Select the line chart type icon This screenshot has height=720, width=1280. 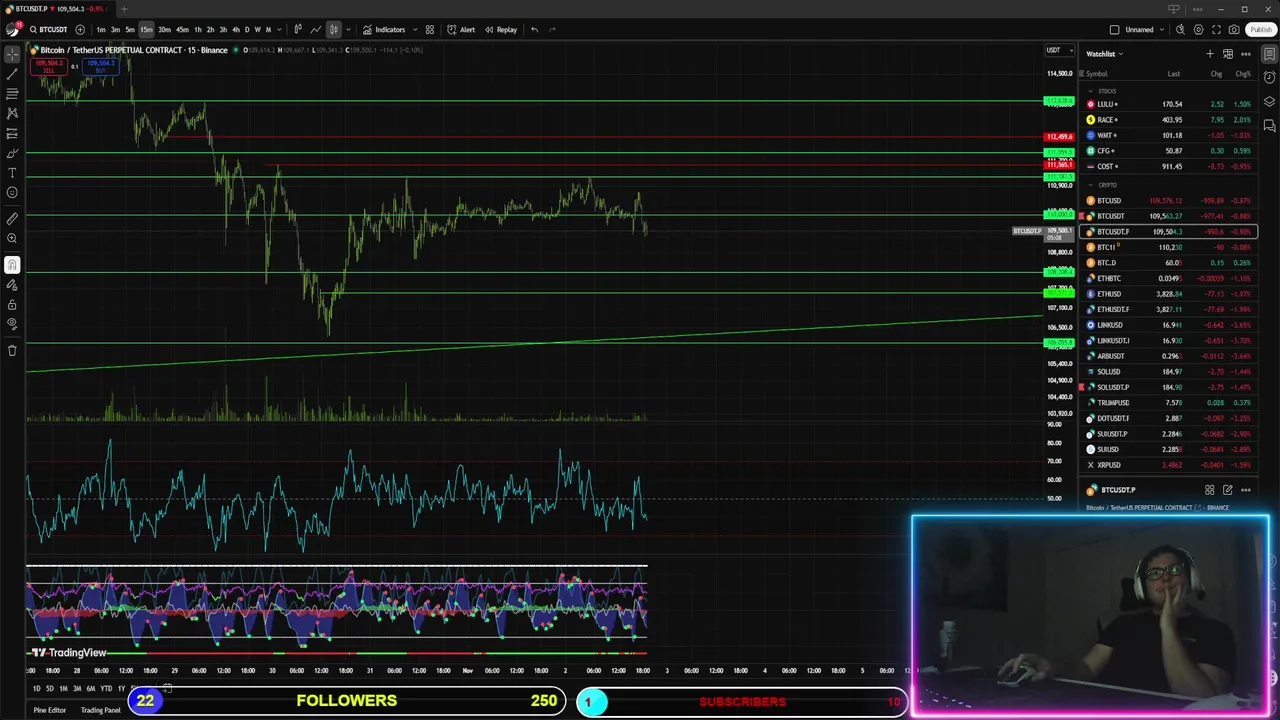pos(316,30)
